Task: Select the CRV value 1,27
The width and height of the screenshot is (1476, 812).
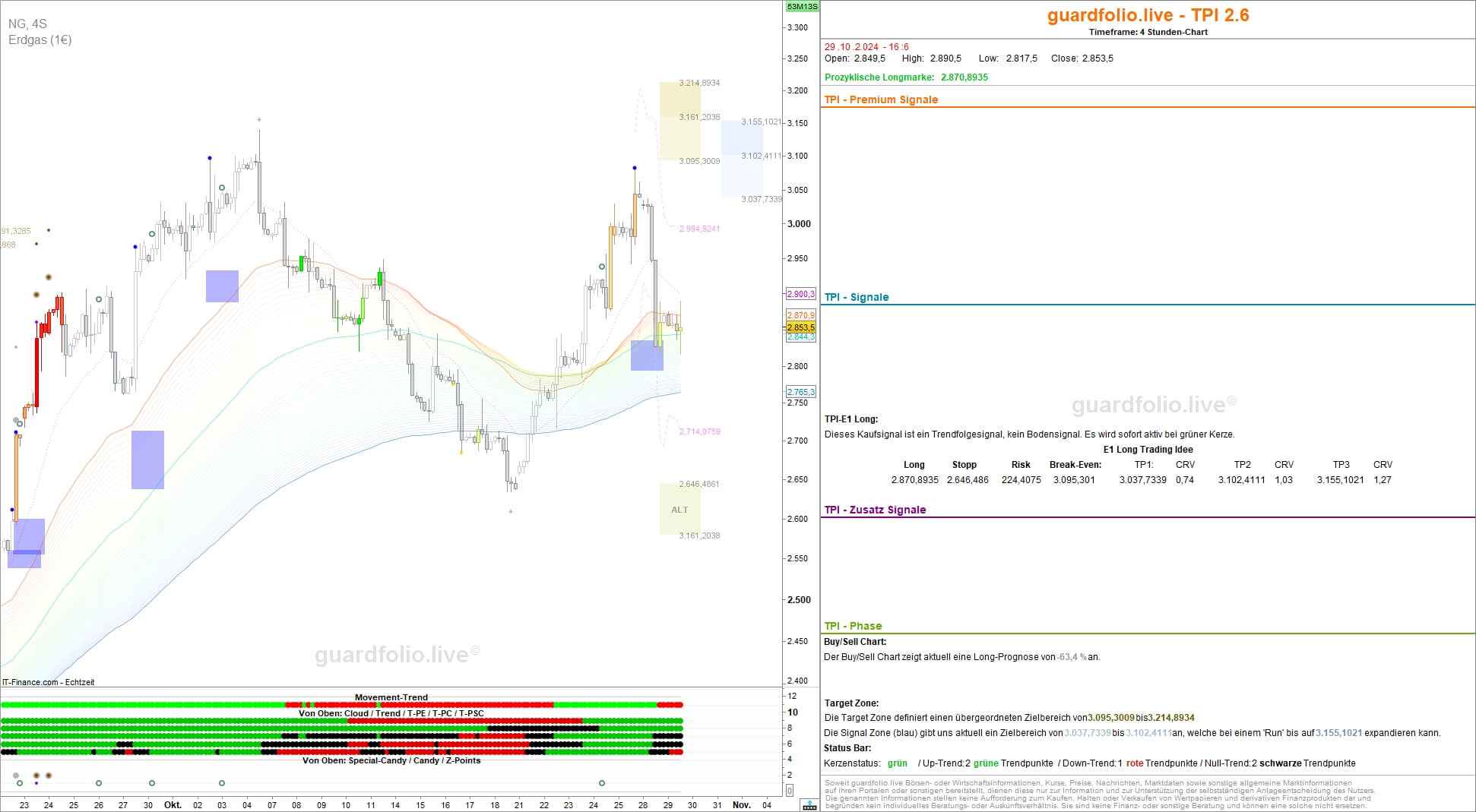Action: [1383, 480]
